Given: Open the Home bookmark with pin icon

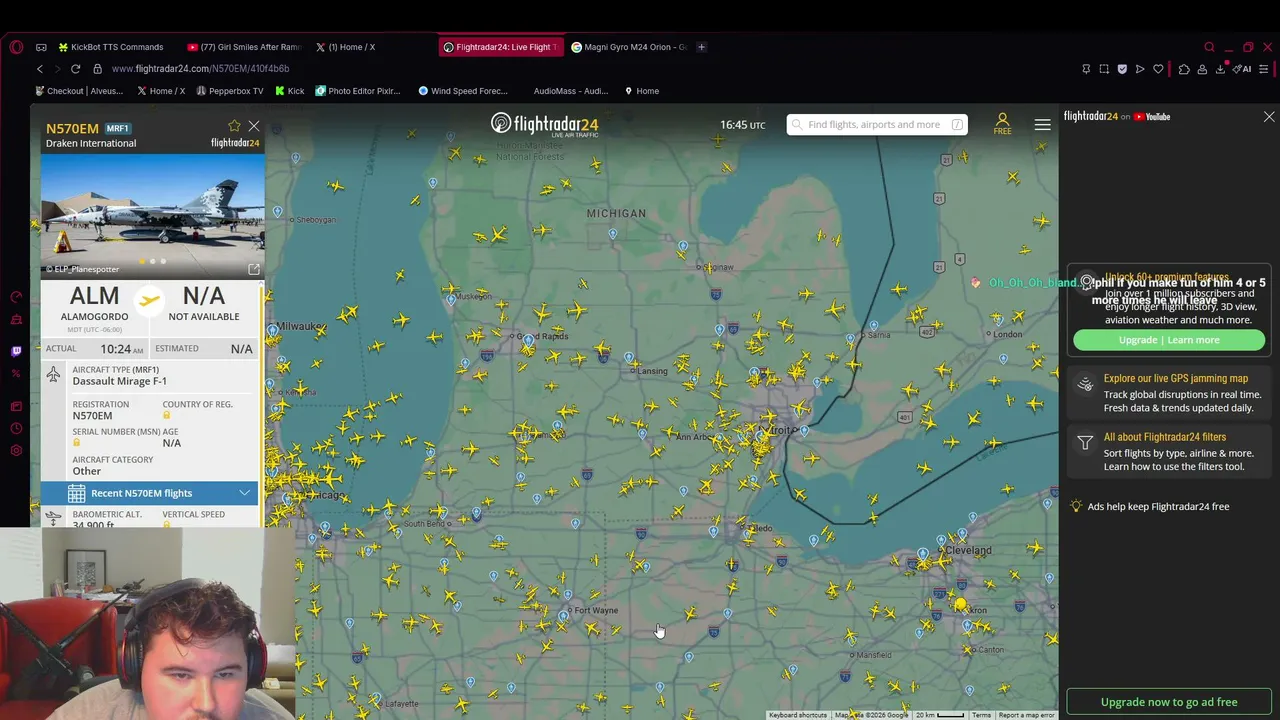Looking at the screenshot, I should [642, 91].
